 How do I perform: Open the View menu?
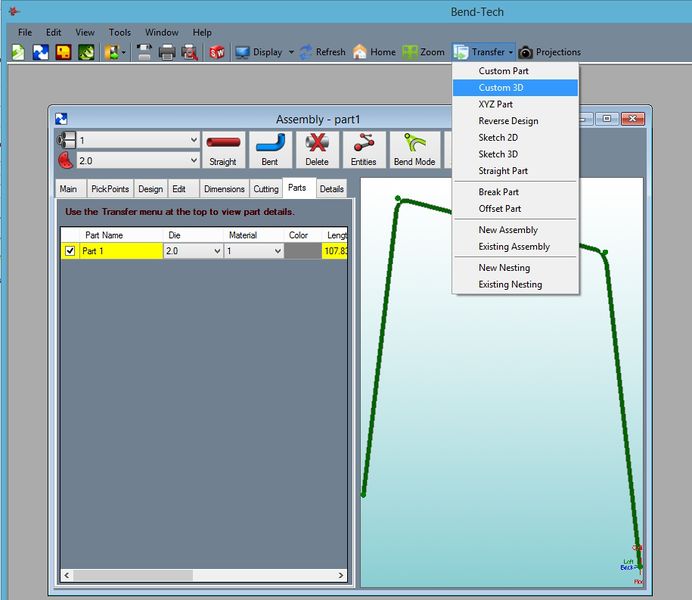tap(85, 32)
